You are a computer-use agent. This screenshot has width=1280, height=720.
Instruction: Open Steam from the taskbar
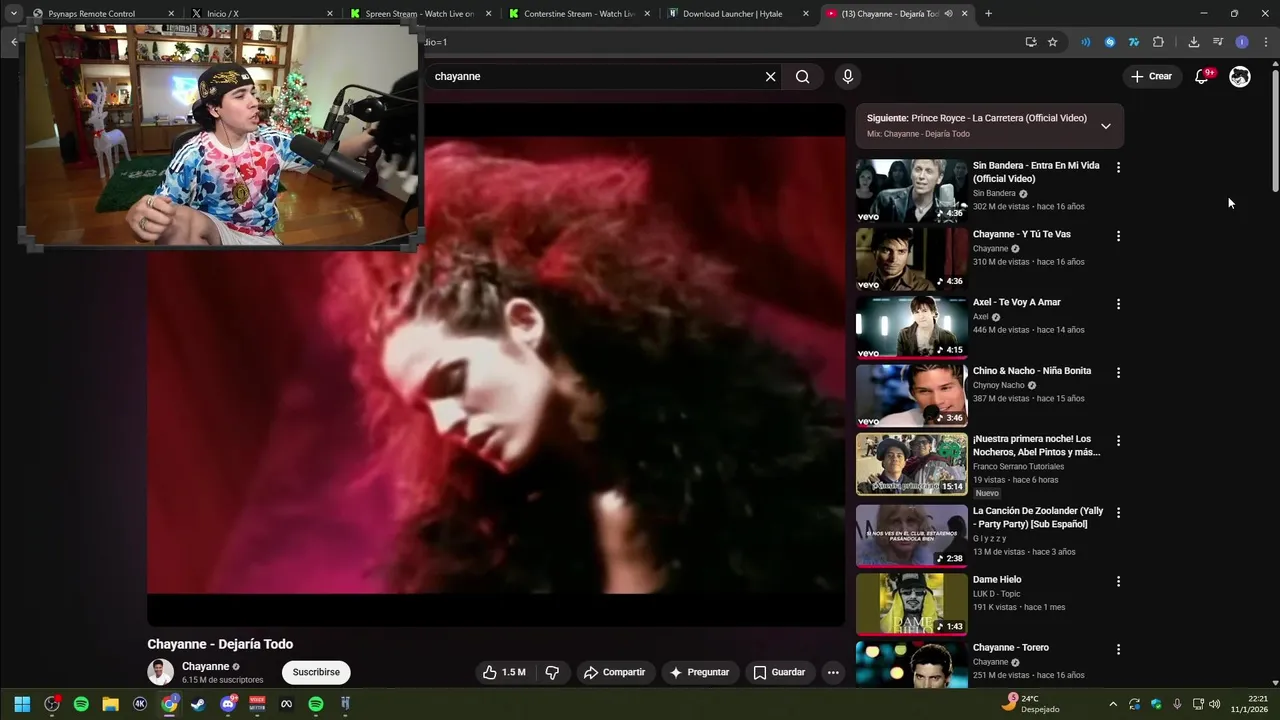pos(199,704)
